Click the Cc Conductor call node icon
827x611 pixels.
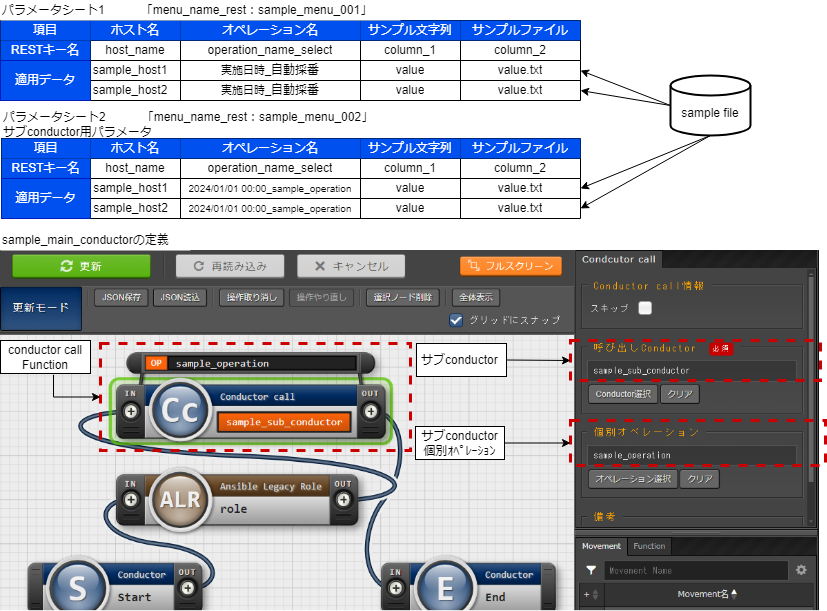pyautogui.click(x=178, y=411)
